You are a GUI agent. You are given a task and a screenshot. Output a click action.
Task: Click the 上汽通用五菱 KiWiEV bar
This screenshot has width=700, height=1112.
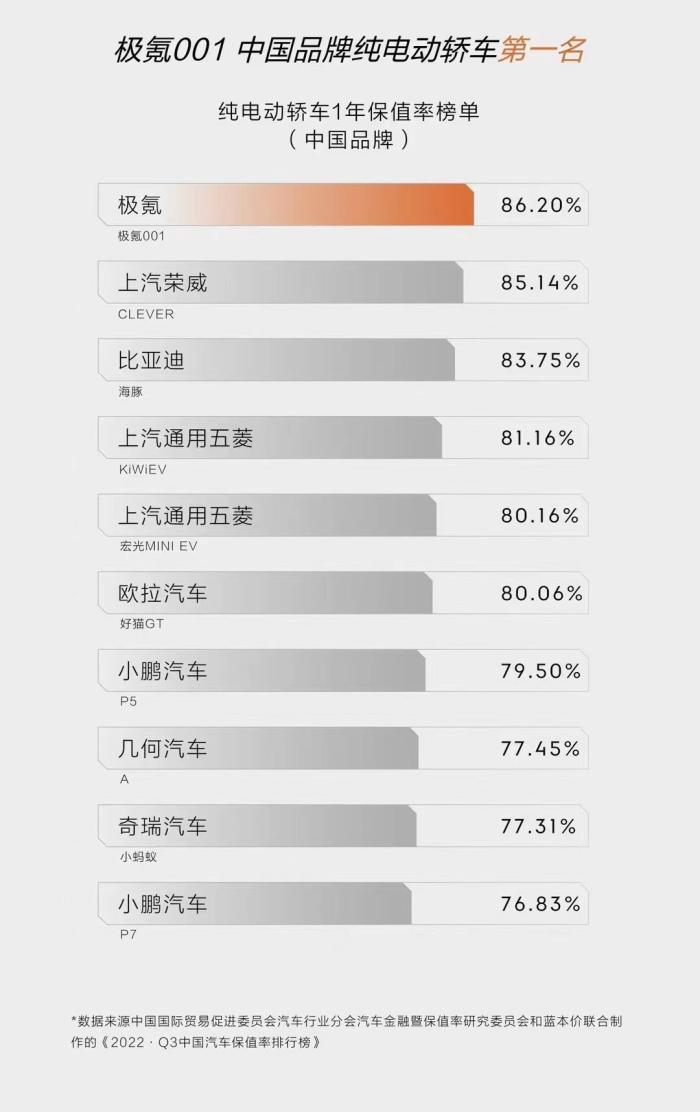270,438
